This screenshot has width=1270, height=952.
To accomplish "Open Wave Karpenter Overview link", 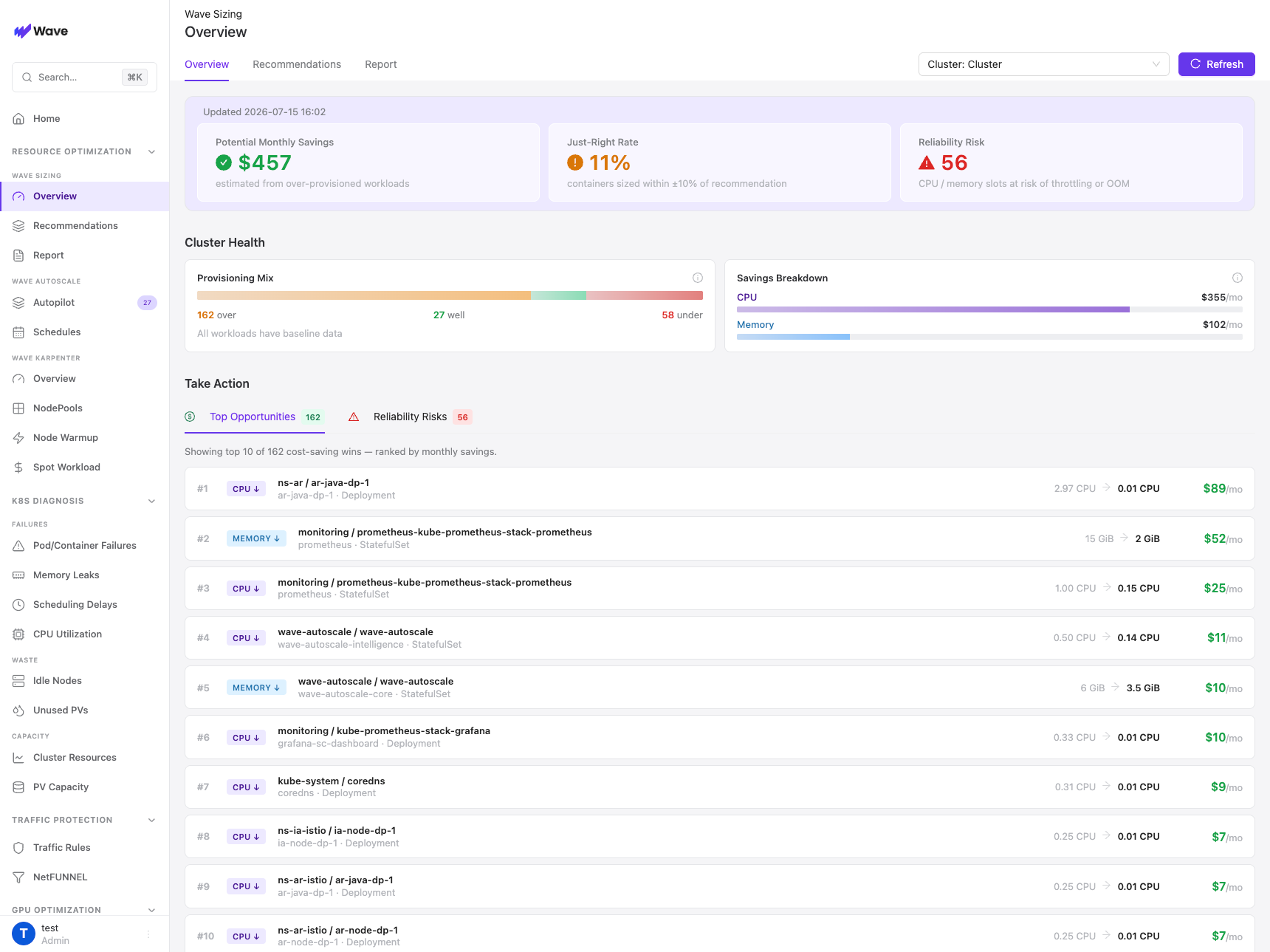I will pos(85,379).
